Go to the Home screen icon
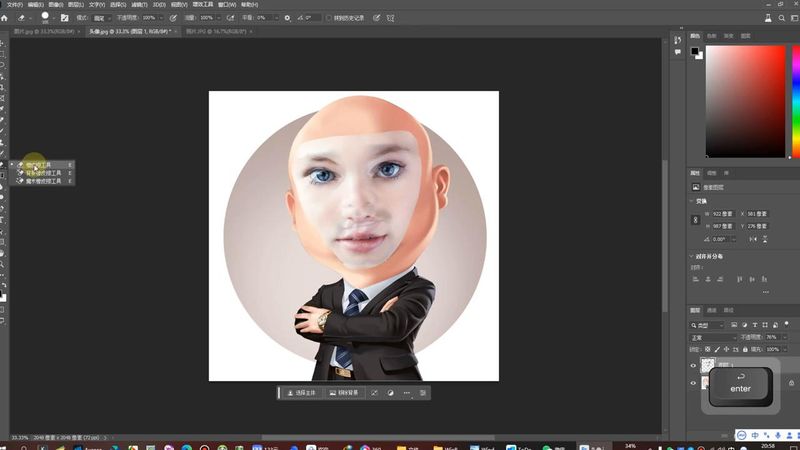 [x=5, y=18]
